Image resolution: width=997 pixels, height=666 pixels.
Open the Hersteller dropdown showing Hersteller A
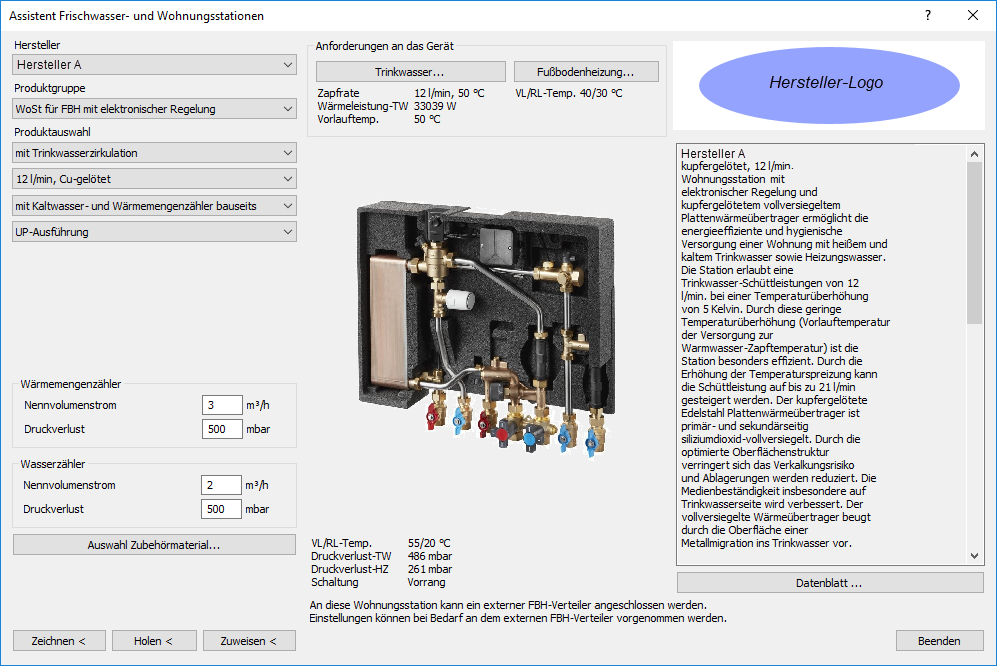coord(155,64)
